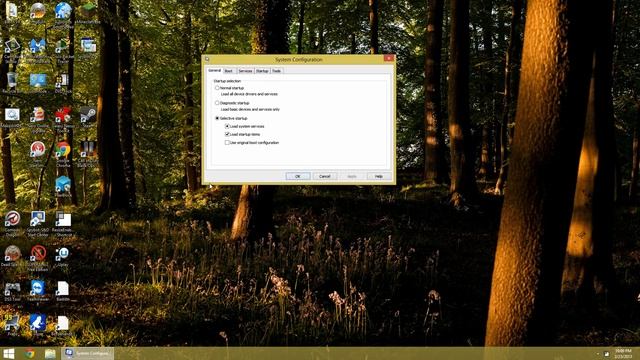Enable Use original boot configuration checkbox
Viewport: 640px width, 360px height.
click(x=227, y=142)
